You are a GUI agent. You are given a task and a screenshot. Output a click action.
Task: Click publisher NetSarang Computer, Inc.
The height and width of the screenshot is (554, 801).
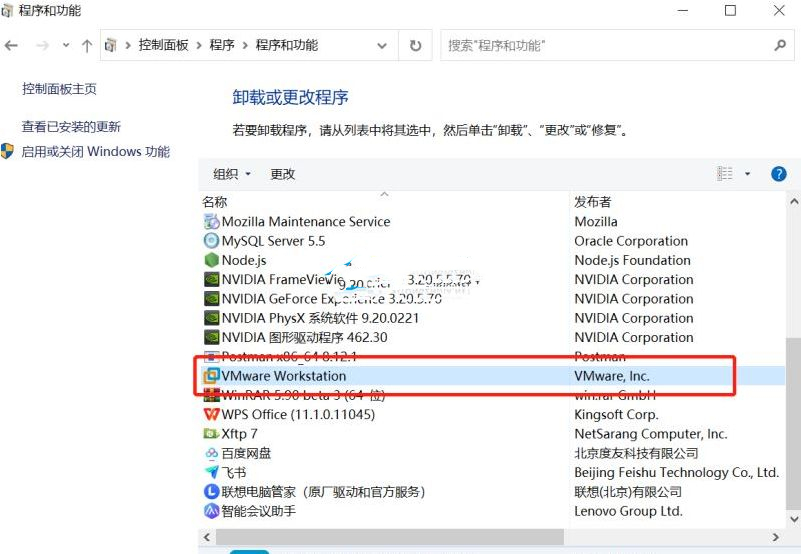(651, 434)
